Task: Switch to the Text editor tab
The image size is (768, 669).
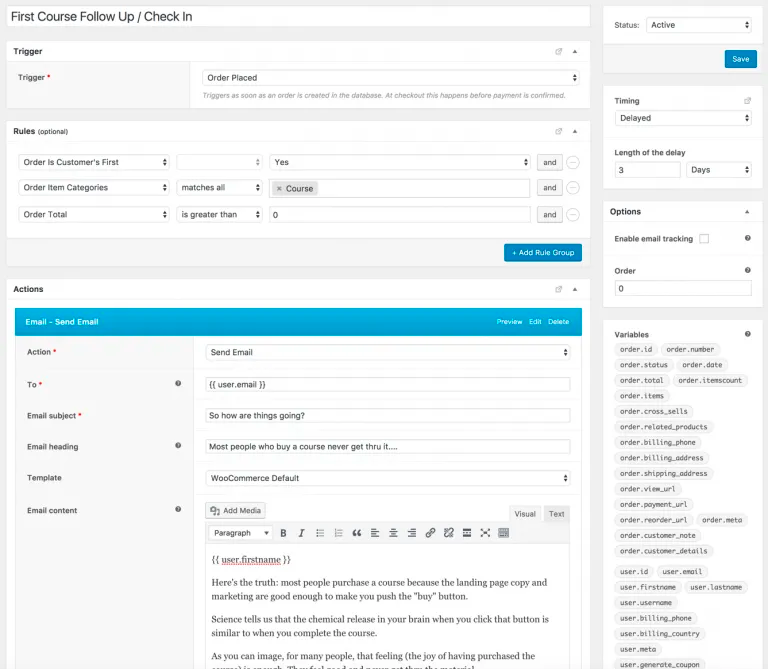Action: pos(556,514)
